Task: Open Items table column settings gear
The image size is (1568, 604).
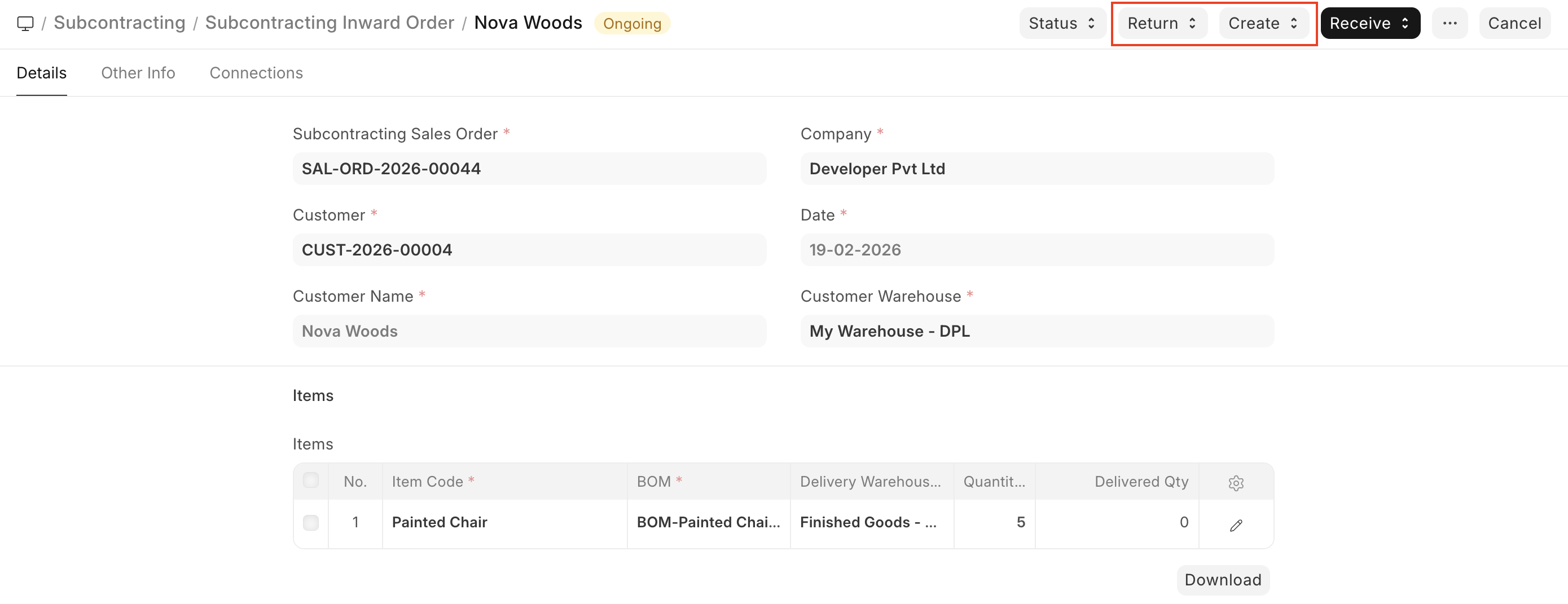Action: 1235,483
